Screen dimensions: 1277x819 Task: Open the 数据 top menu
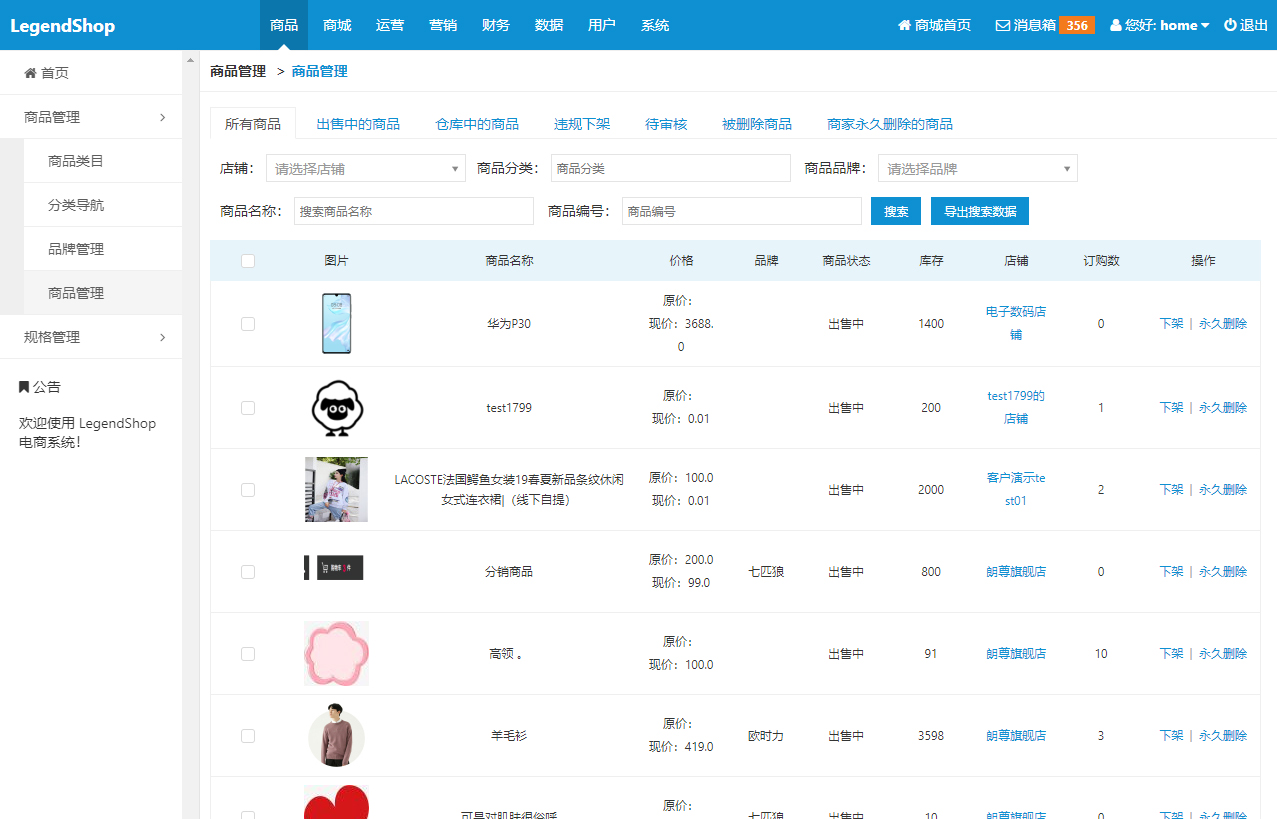[549, 25]
